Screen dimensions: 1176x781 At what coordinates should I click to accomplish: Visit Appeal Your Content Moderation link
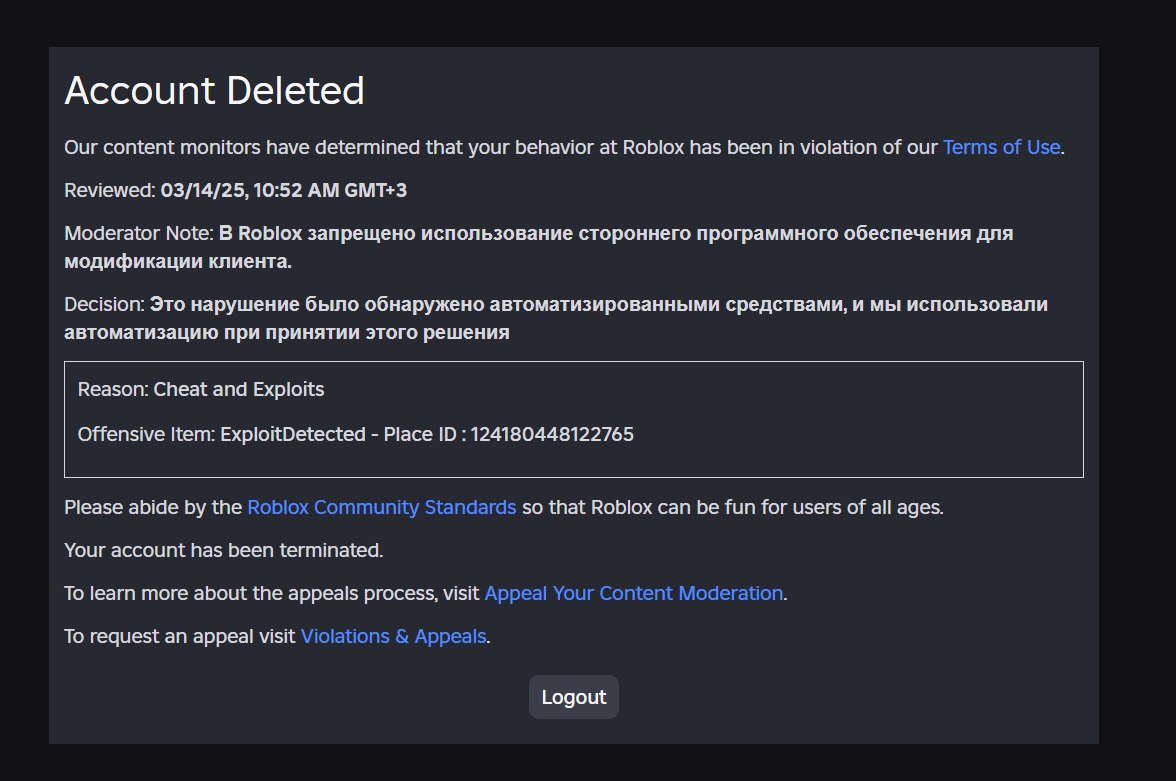[x=634, y=593]
